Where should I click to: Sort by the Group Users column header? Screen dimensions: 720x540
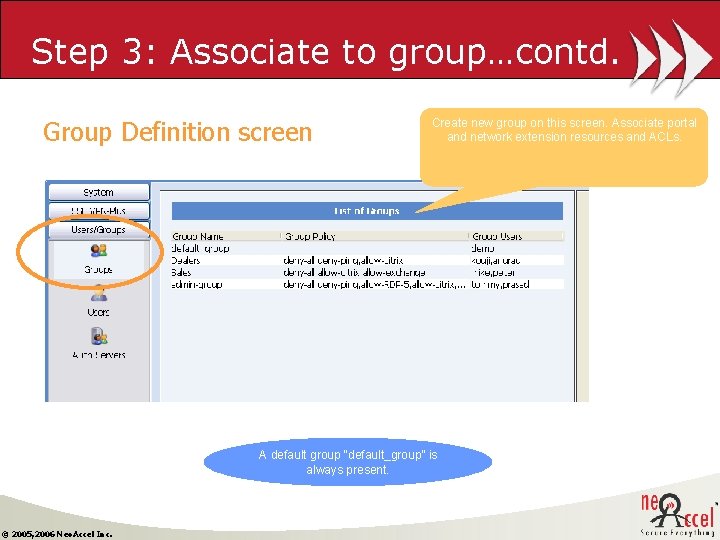[x=517, y=236]
